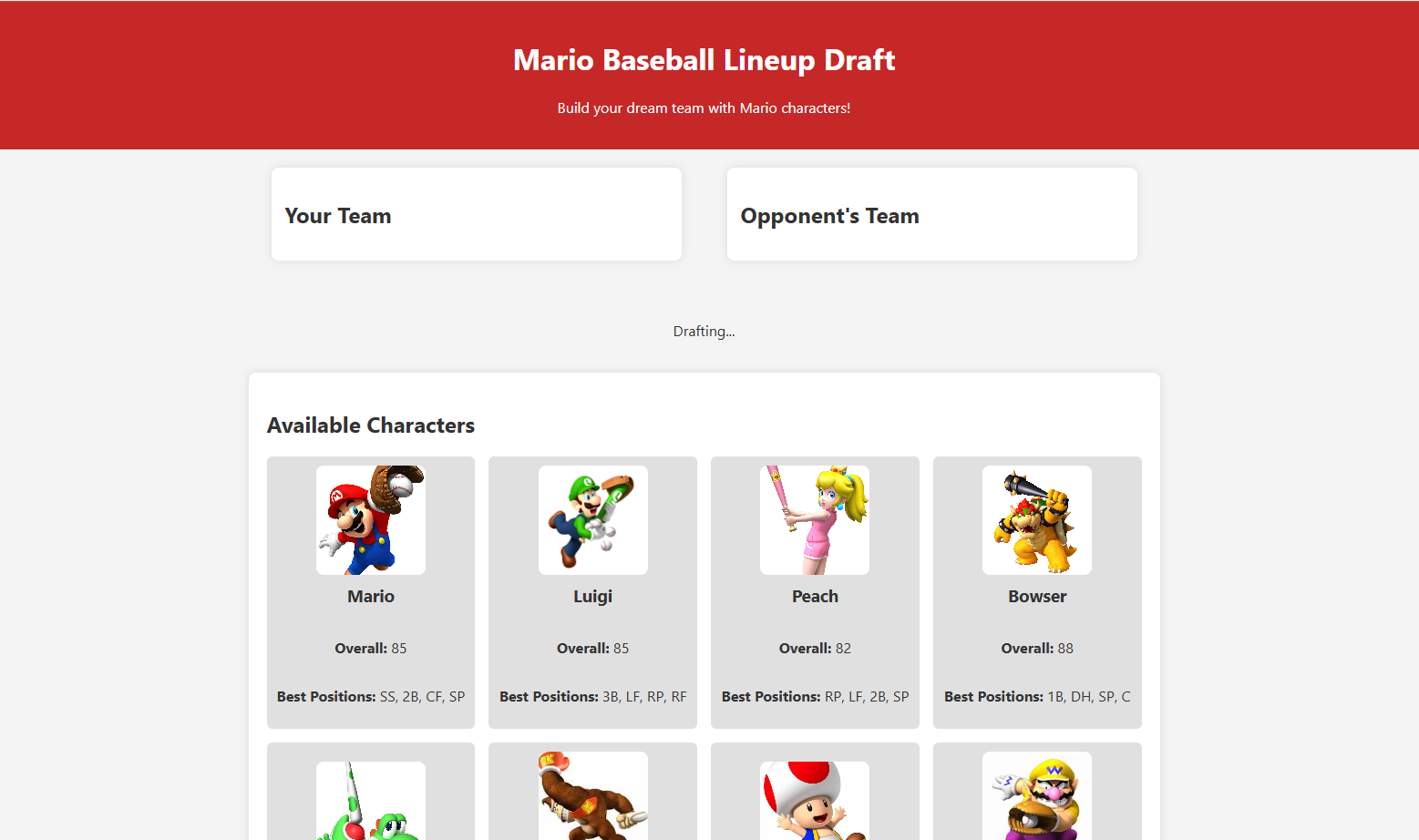Select the green Yoshi character image
The height and width of the screenshot is (840, 1419).
[370, 802]
